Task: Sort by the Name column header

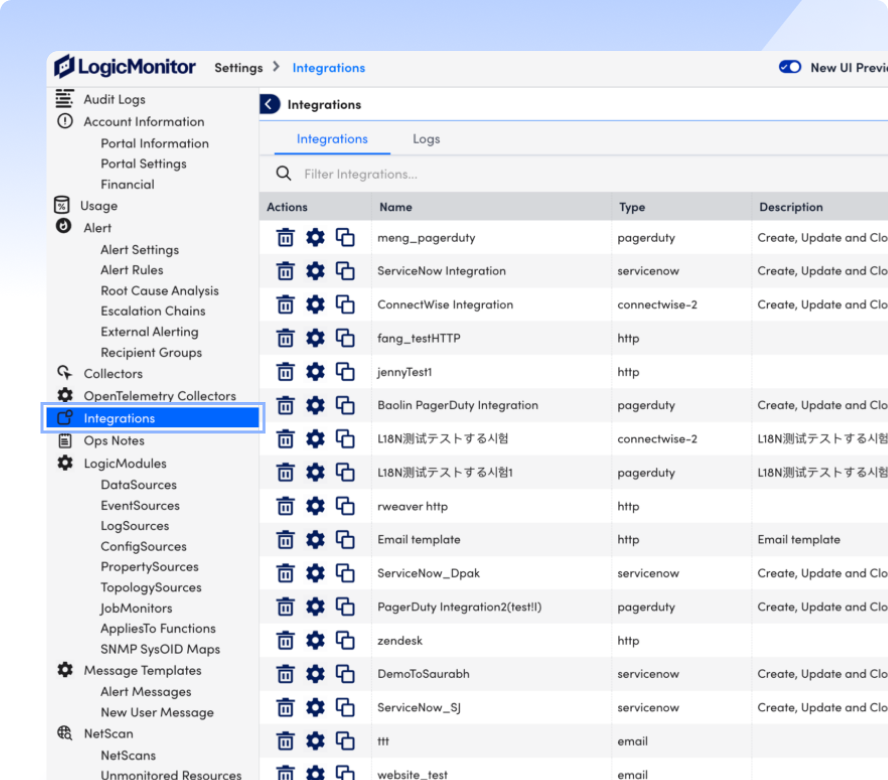Action: point(396,207)
